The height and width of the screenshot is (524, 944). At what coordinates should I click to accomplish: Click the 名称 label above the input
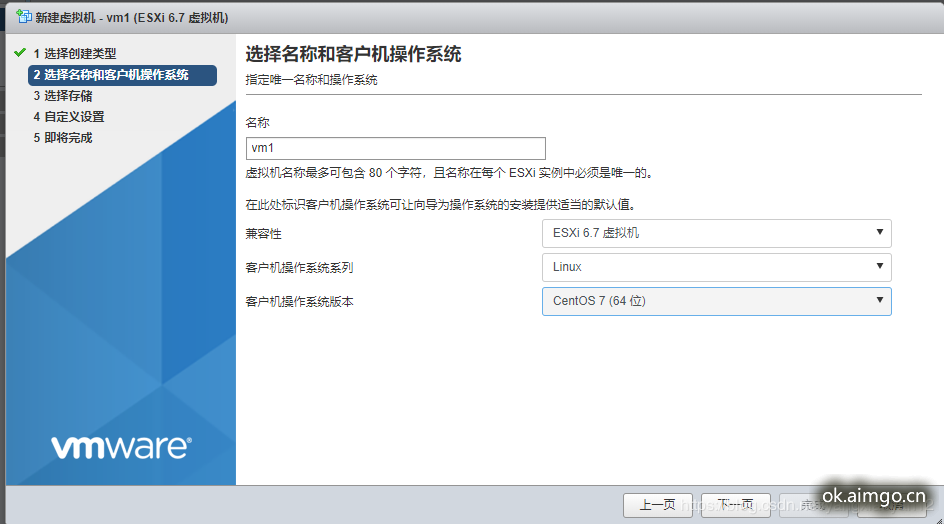(x=257, y=123)
